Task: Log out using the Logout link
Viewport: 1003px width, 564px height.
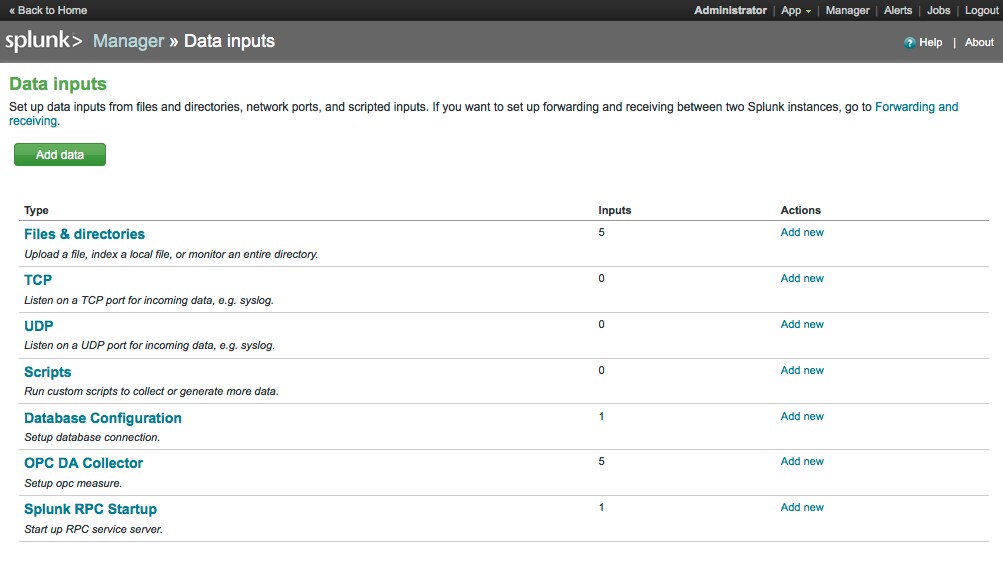Action: (981, 10)
